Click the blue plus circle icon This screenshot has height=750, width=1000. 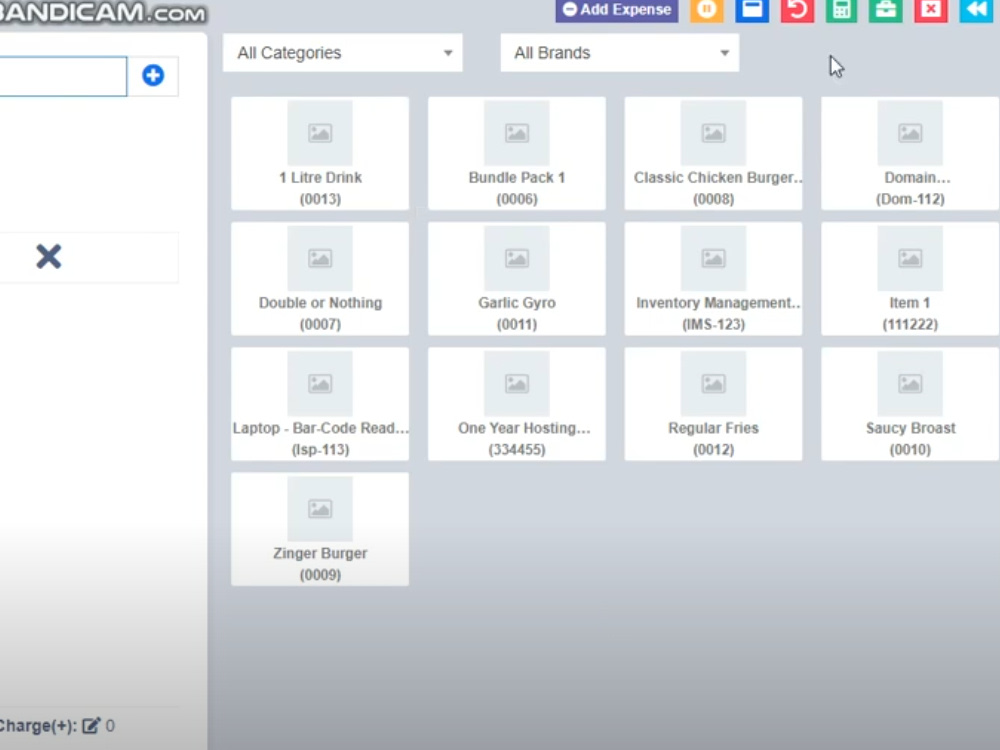(x=153, y=75)
